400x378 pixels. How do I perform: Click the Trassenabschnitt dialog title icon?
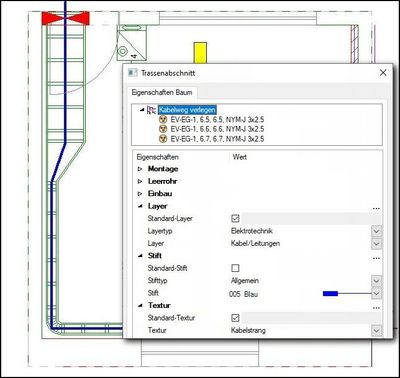[x=133, y=73]
